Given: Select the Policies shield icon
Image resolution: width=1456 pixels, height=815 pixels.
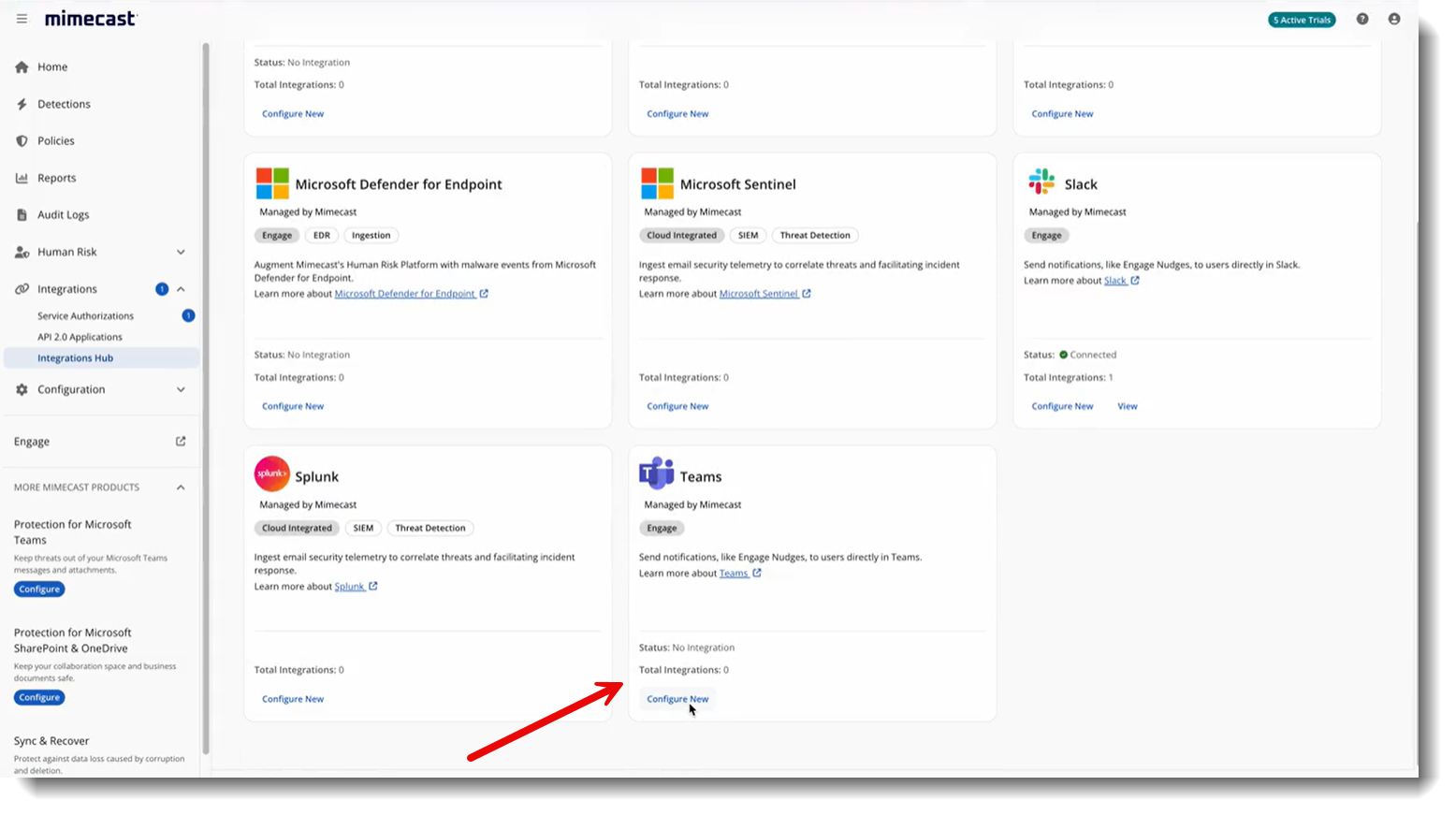Looking at the screenshot, I should [x=21, y=140].
